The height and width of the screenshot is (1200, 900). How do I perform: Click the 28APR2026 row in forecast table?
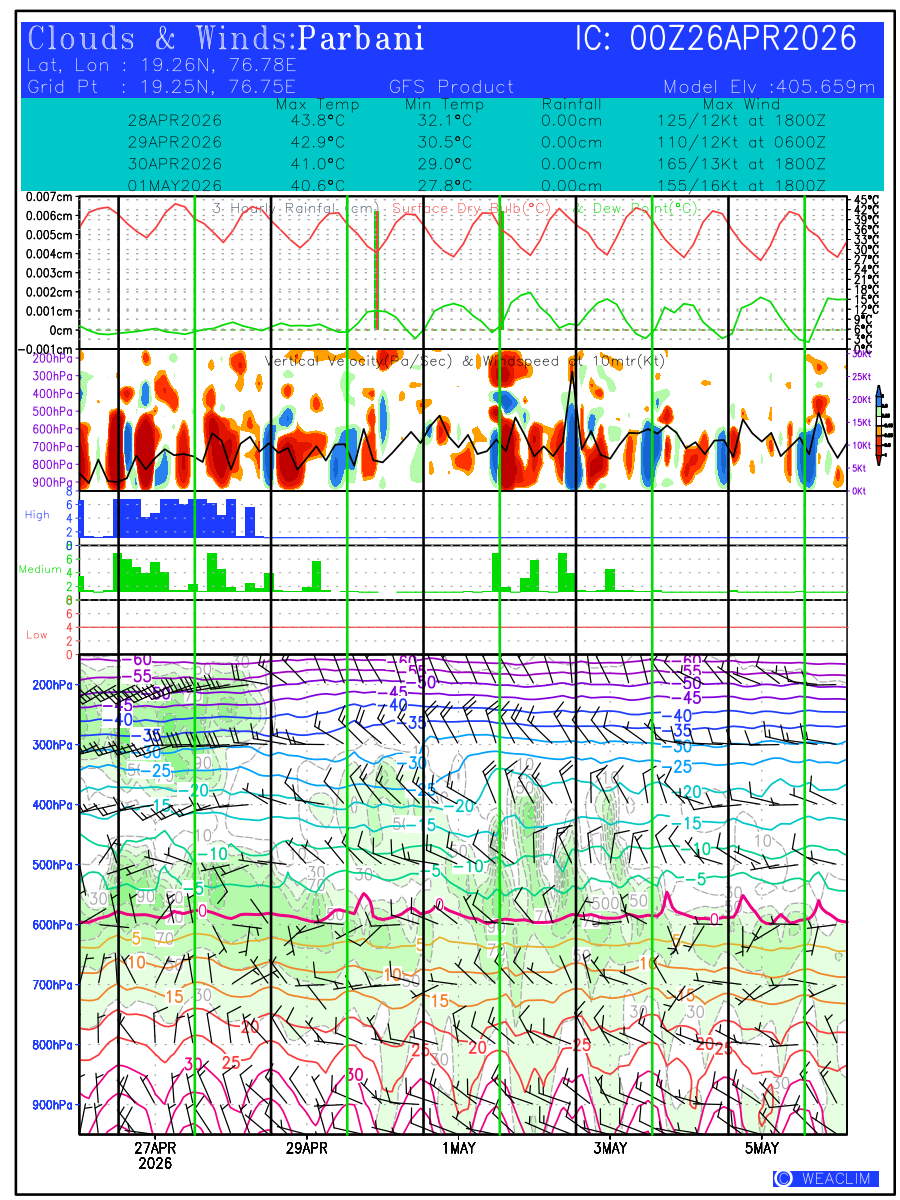(x=175, y=120)
